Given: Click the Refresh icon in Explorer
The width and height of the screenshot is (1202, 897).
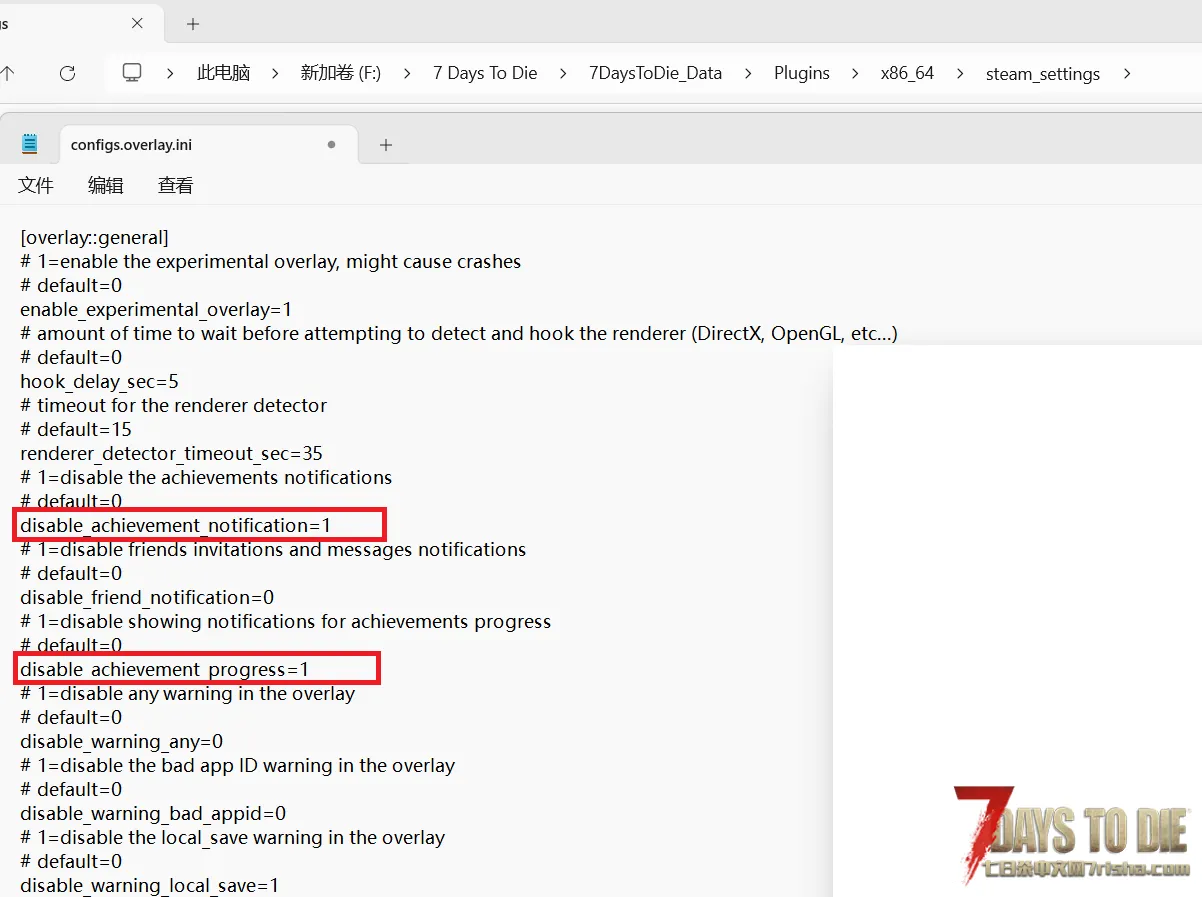Looking at the screenshot, I should pos(68,73).
